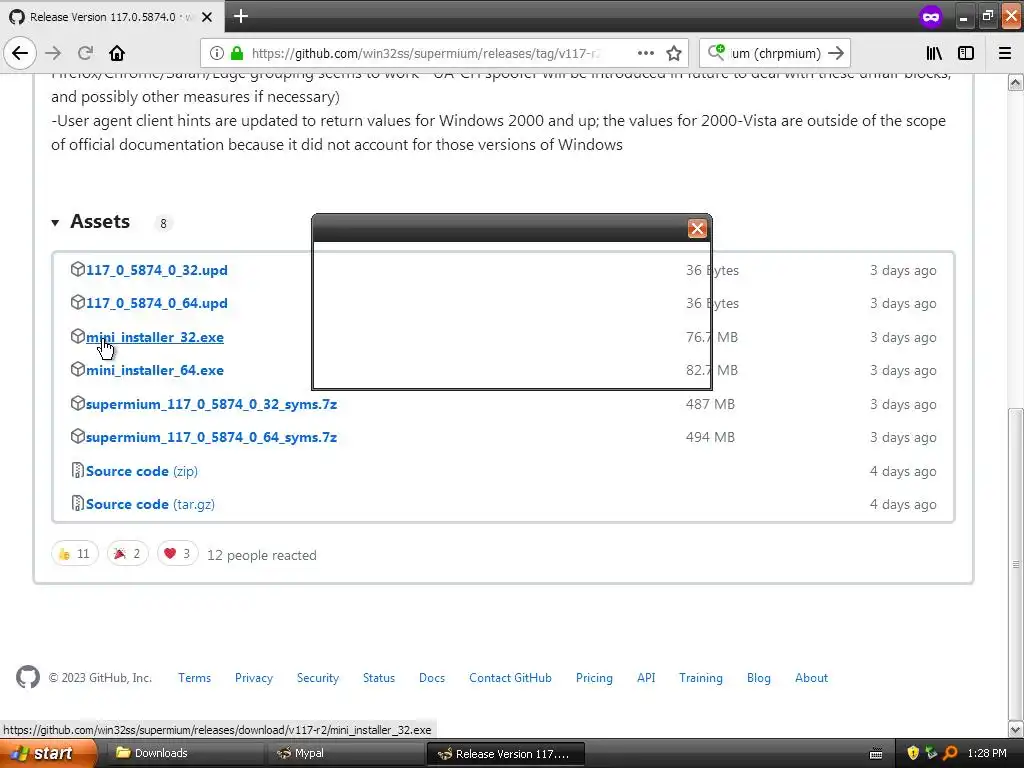
Task: Click the GitHub logo in footer
Action: pos(27,677)
